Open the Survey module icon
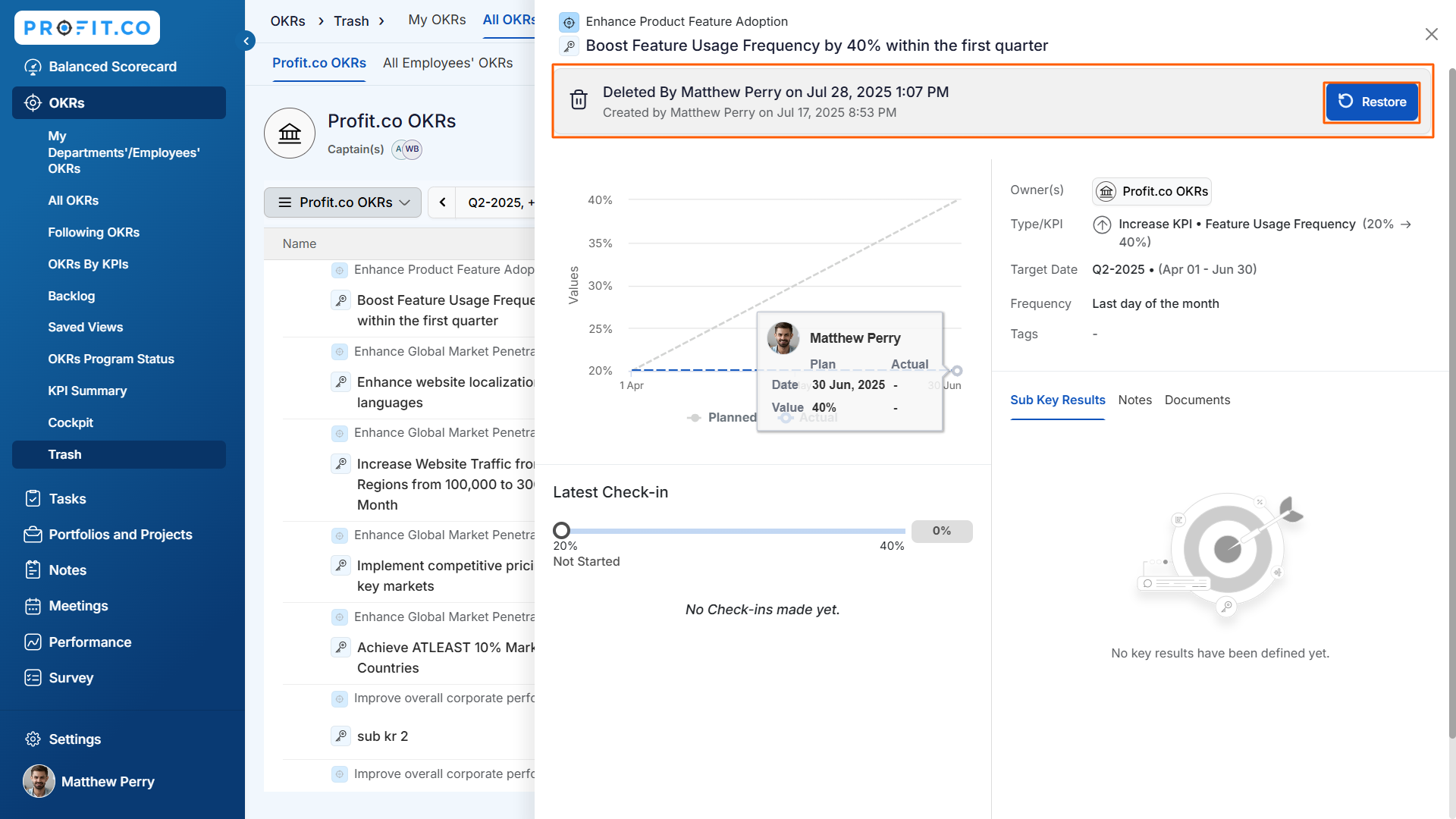 click(33, 677)
